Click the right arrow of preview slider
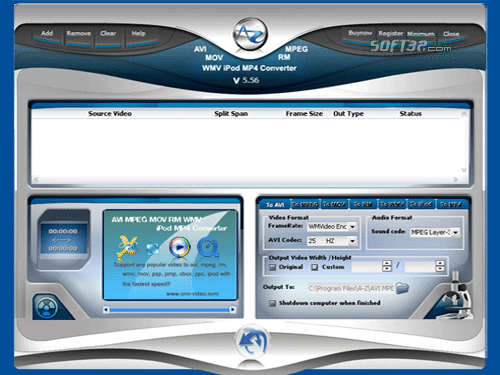Image resolution: width=500 pixels, height=375 pixels. point(233,310)
